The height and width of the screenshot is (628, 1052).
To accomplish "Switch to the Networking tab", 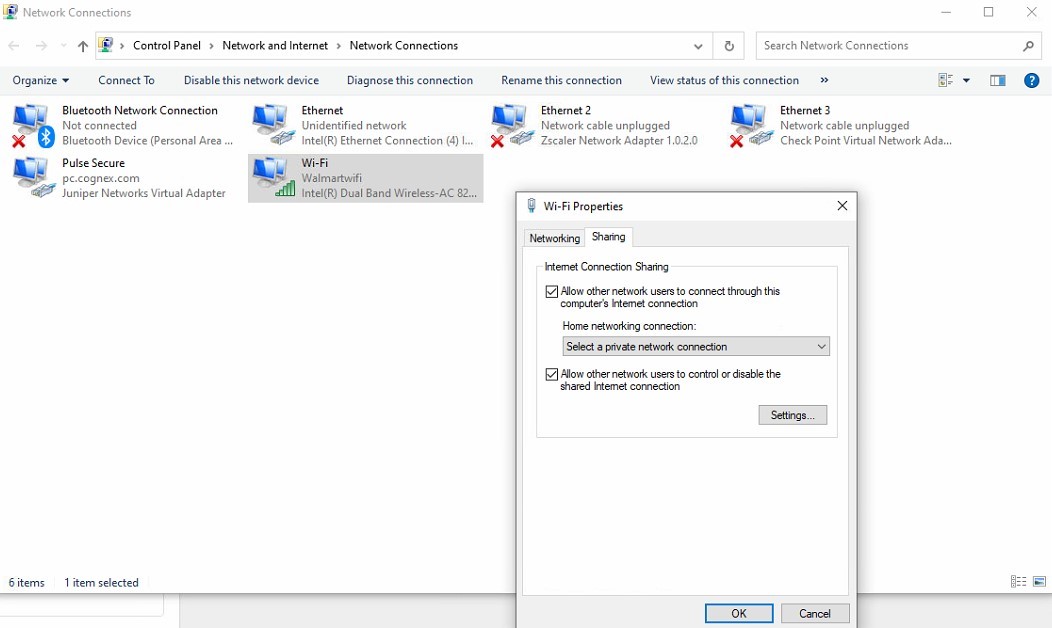I will point(554,238).
